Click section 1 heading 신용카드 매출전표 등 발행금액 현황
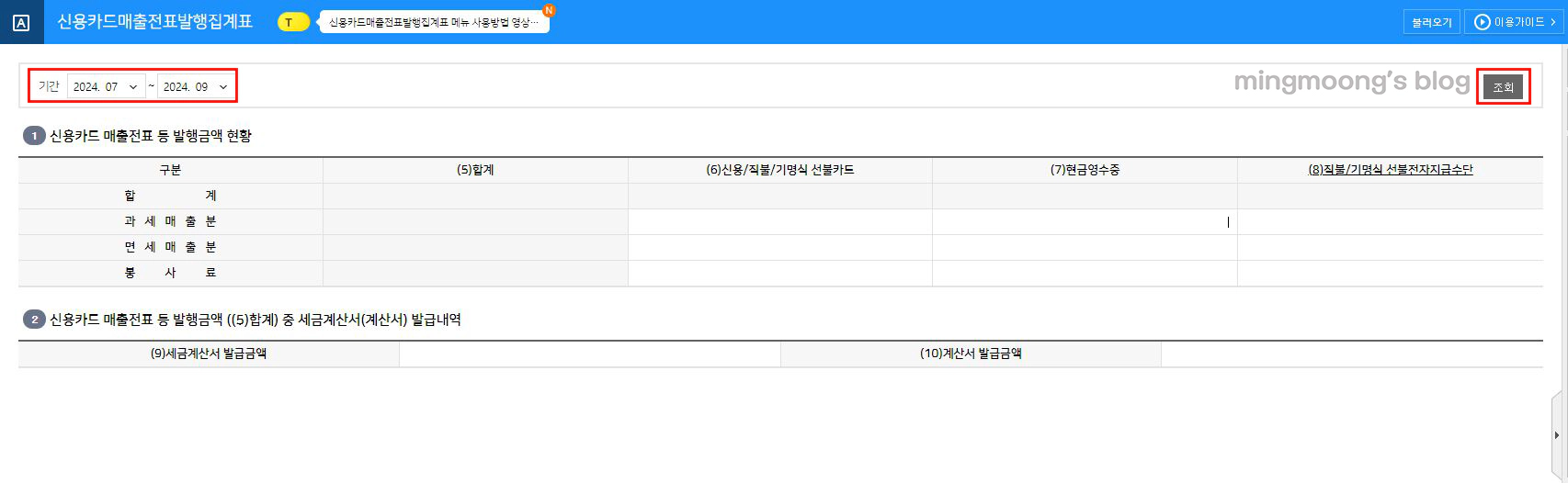 click(x=150, y=136)
